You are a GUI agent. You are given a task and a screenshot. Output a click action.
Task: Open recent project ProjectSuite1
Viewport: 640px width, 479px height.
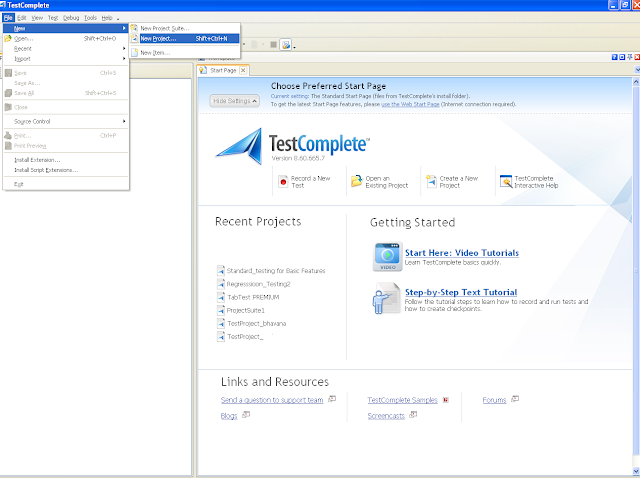tap(246, 310)
